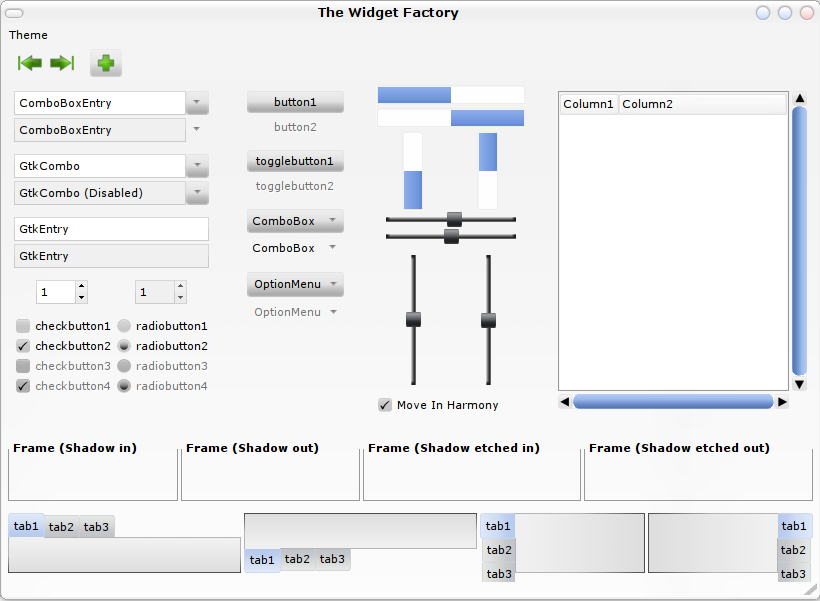The width and height of the screenshot is (820, 601).
Task: Select tab3 in the left-tabs notebook
Action: (x=499, y=574)
